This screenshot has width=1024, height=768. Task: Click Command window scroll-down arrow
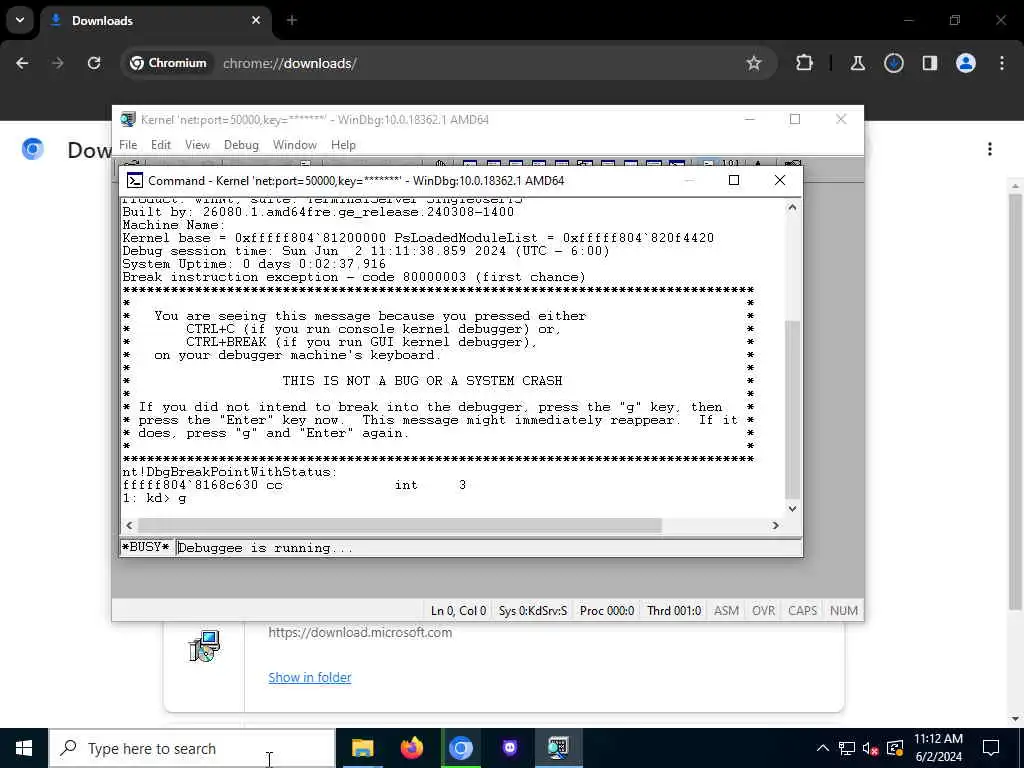[792, 509]
